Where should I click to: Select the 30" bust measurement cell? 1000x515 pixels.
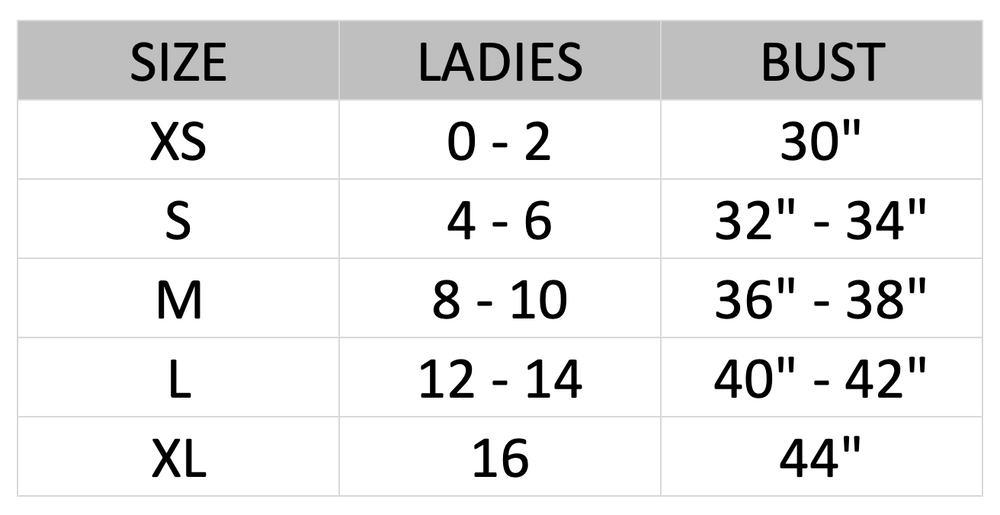(x=822, y=141)
